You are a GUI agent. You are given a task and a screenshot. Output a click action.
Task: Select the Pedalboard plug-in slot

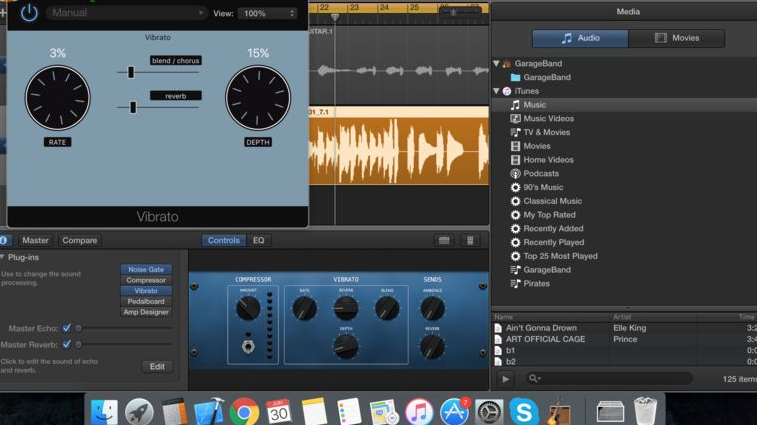point(146,301)
